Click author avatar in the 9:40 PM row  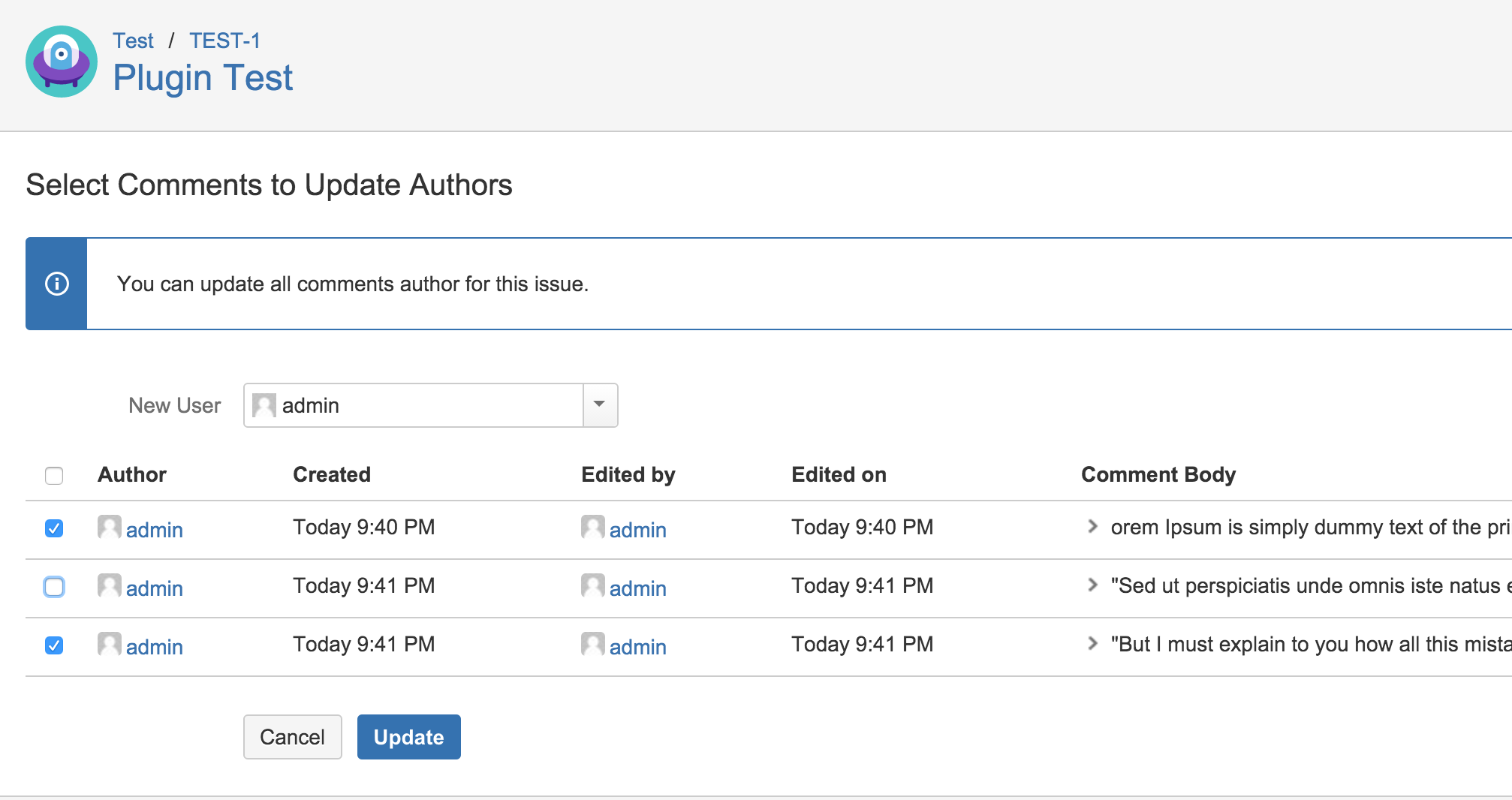pos(110,527)
